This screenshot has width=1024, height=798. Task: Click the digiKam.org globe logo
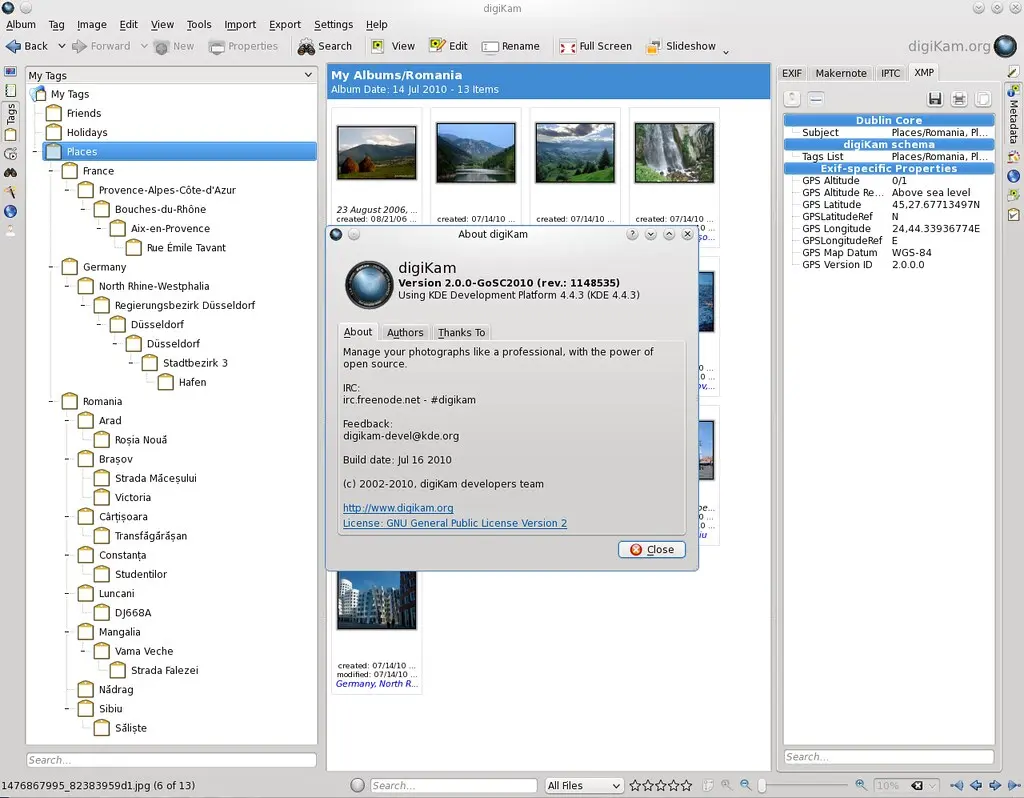coord(1004,46)
